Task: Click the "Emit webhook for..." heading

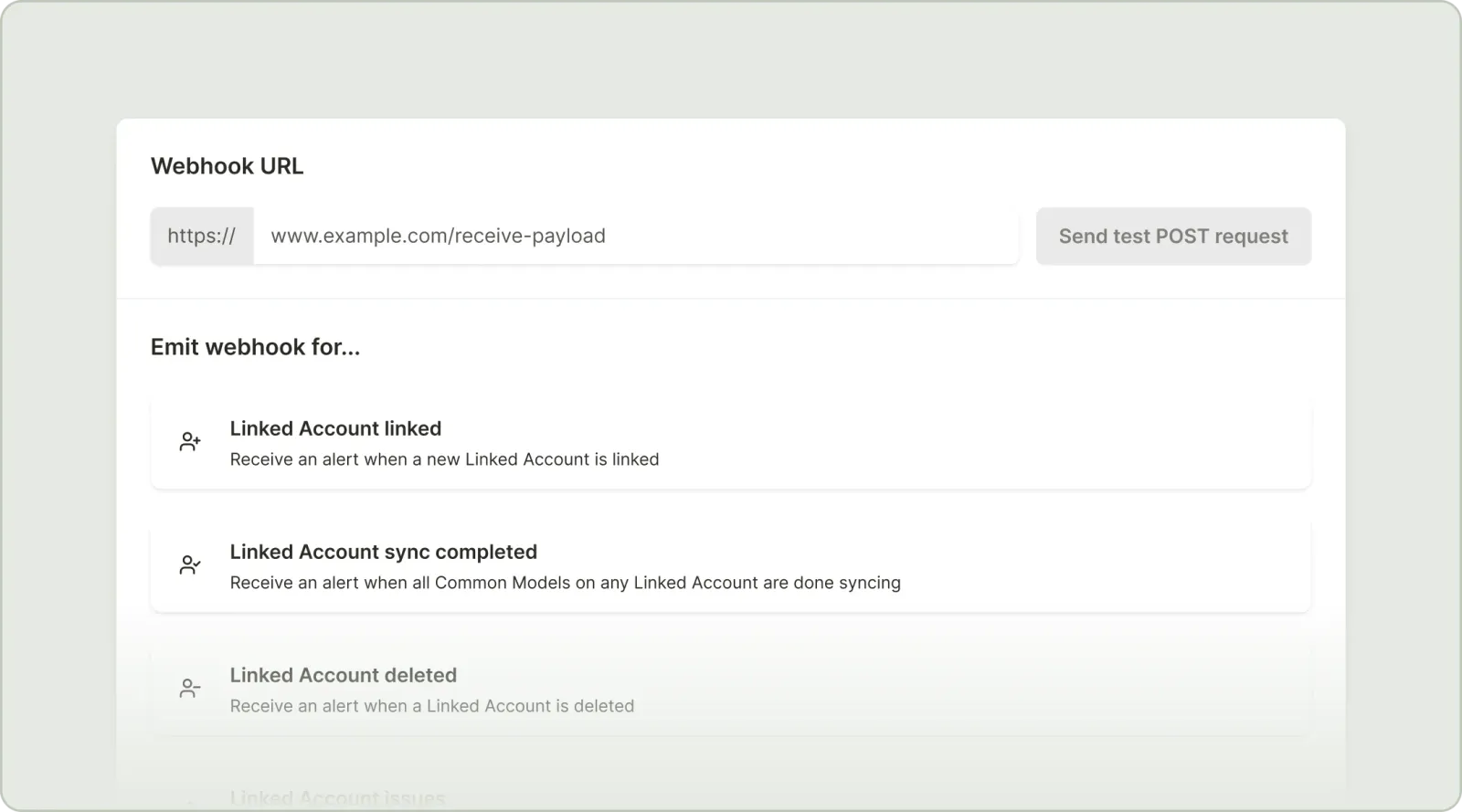Action: 255,347
